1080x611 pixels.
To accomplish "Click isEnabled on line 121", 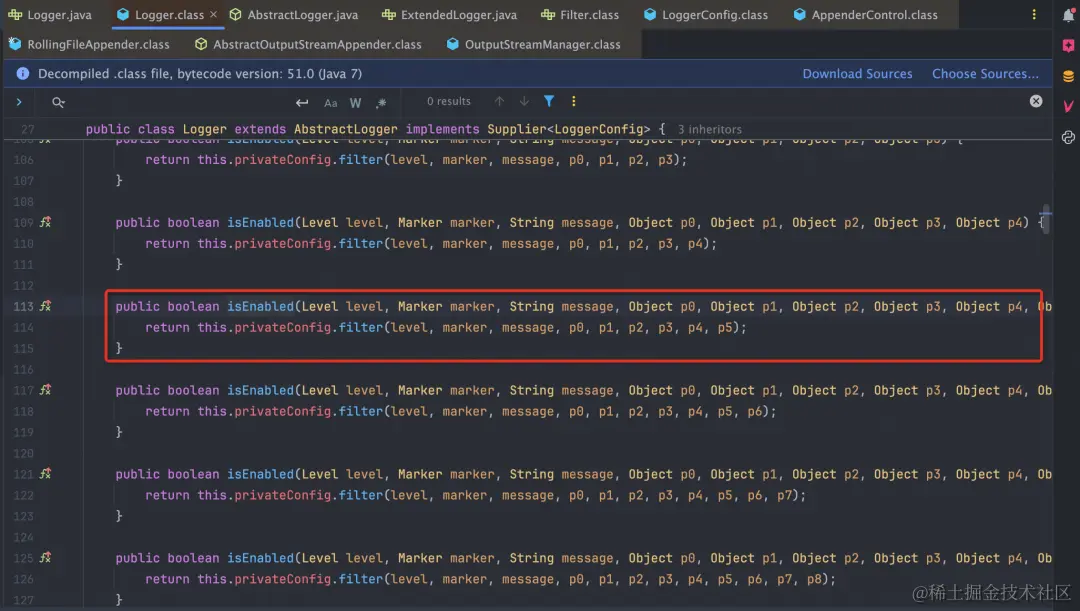I will click(260, 474).
